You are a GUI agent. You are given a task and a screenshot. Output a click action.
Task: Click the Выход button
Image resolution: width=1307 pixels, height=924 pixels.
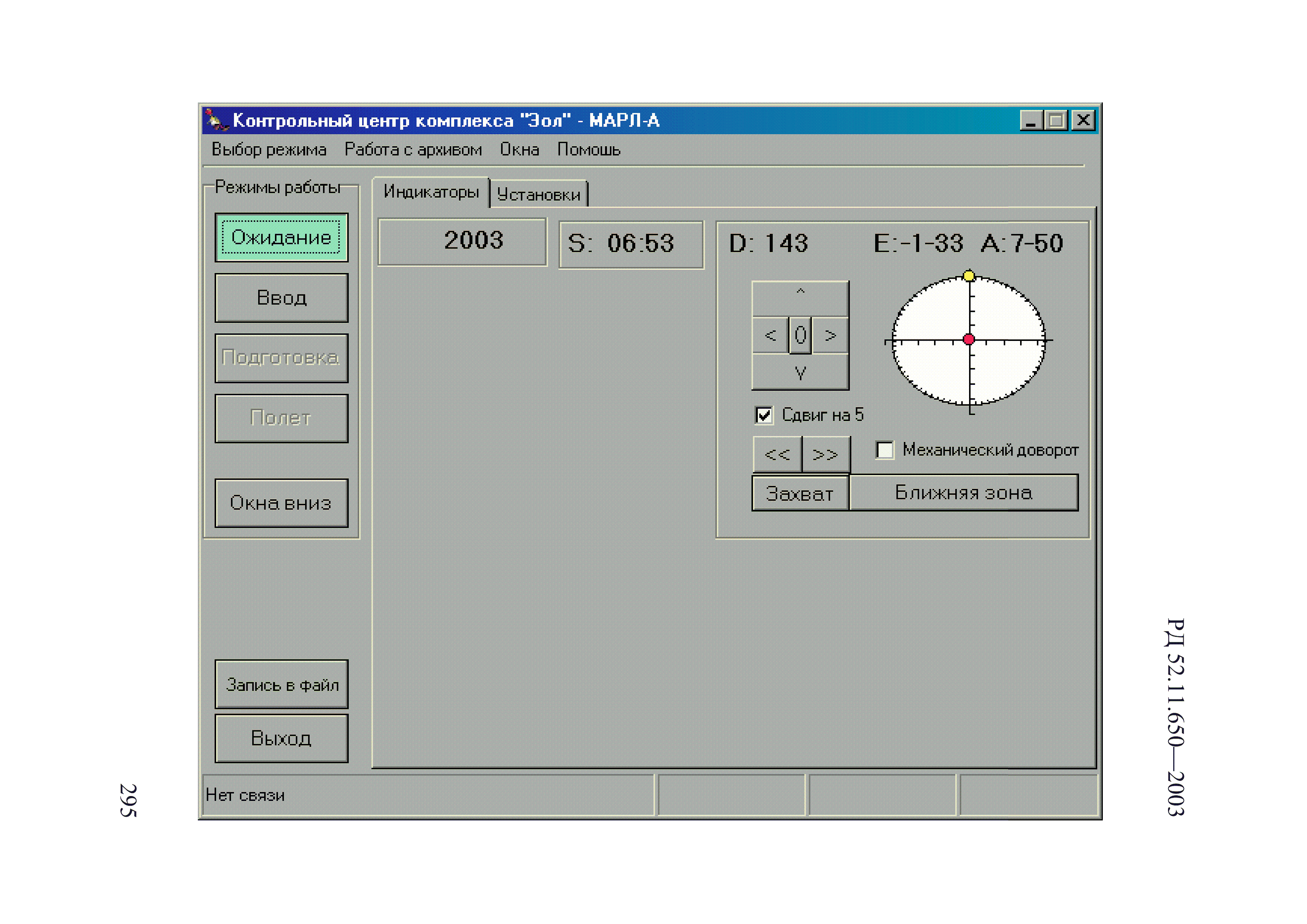tap(281, 738)
